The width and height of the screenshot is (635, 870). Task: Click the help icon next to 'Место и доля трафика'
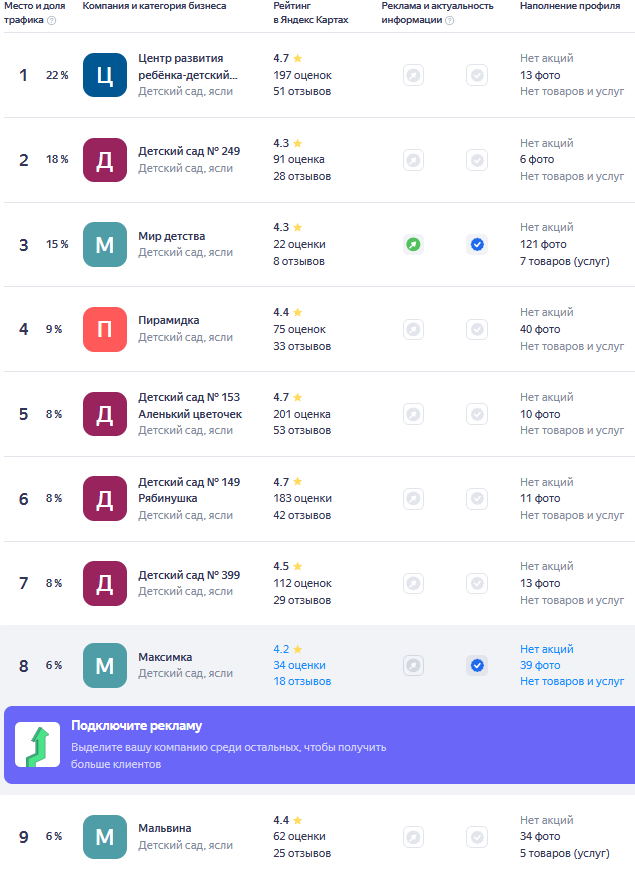52,21
